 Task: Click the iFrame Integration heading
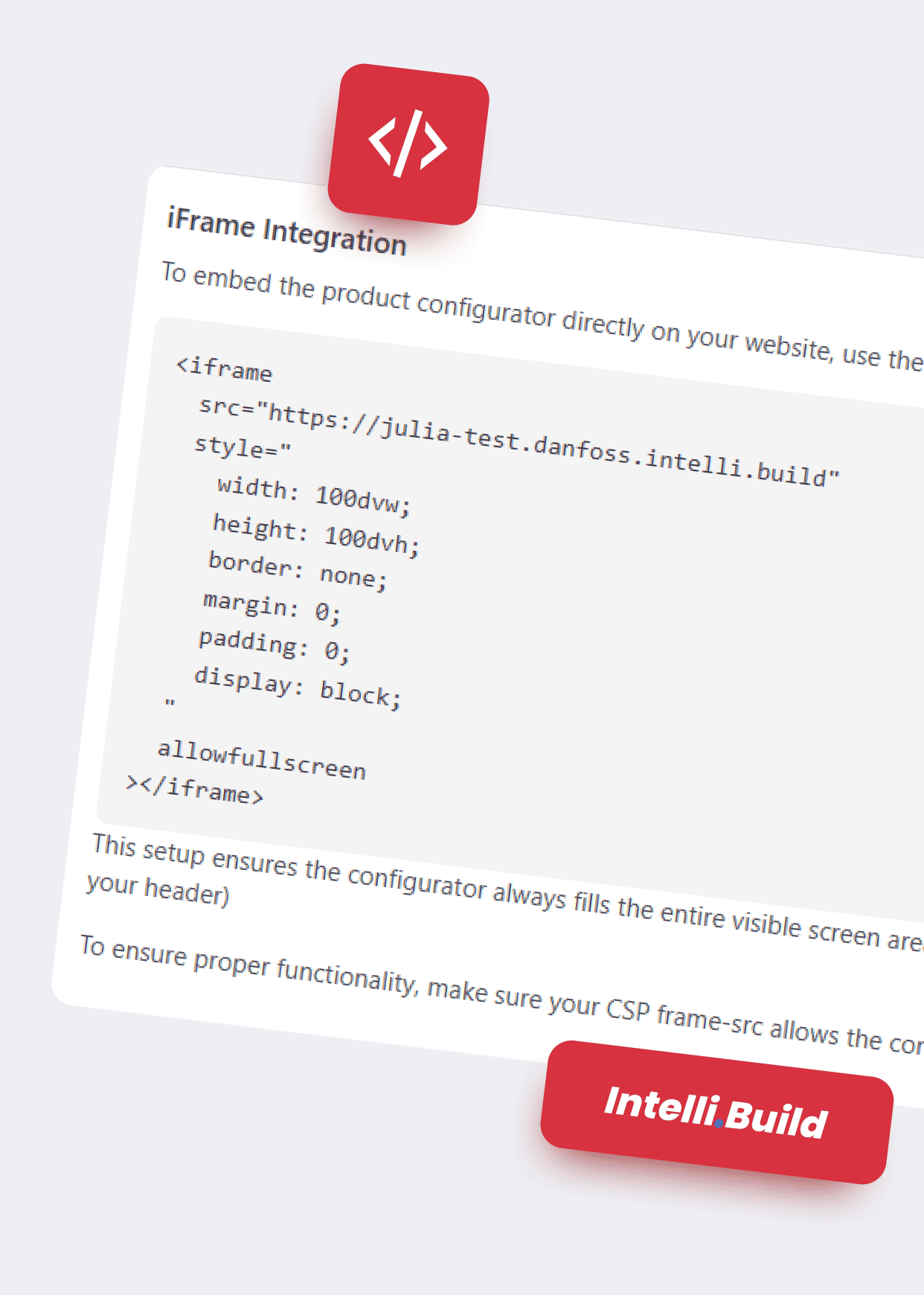pos(286,231)
